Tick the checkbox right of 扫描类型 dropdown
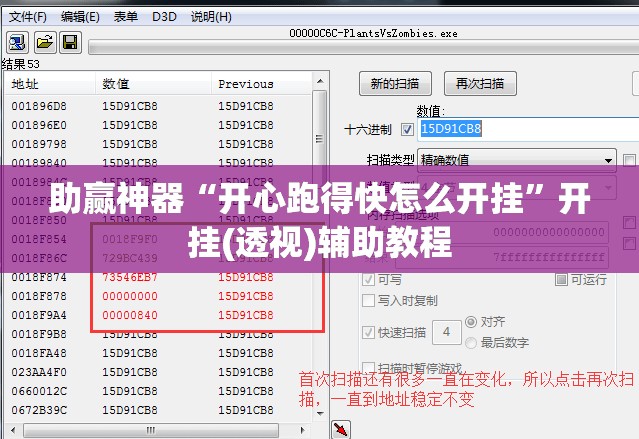The image size is (639, 439). (629, 160)
